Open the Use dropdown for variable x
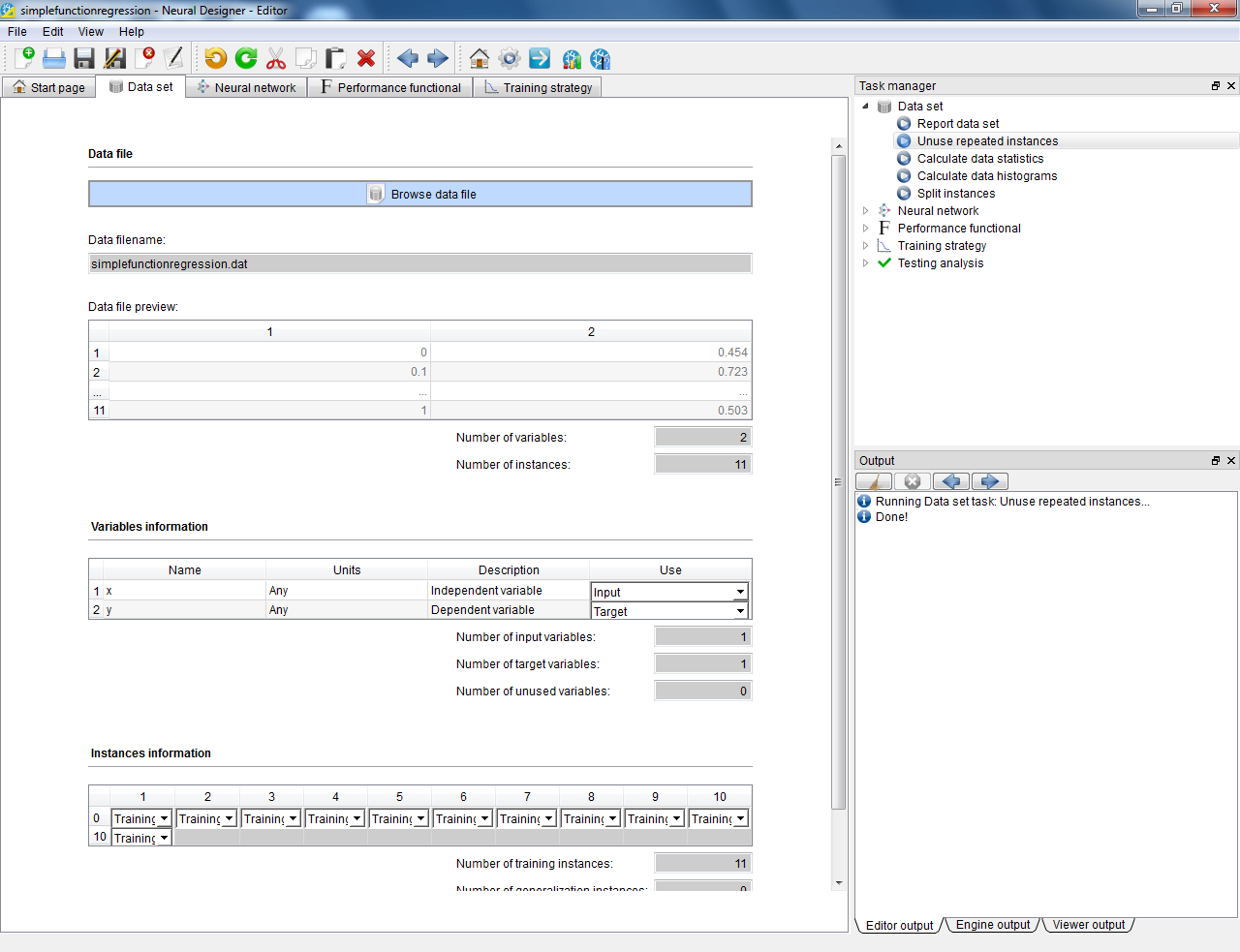Image resolution: width=1240 pixels, height=952 pixels. pos(740,592)
